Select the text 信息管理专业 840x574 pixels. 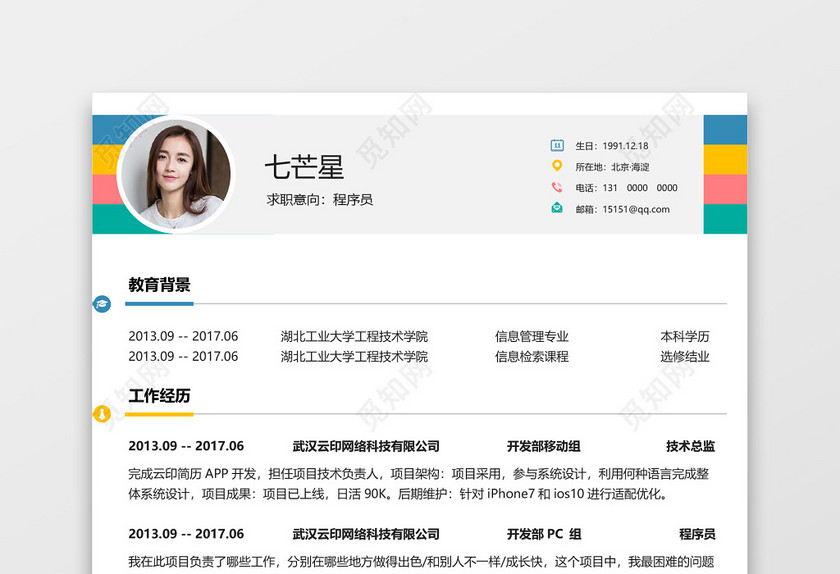click(x=531, y=336)
